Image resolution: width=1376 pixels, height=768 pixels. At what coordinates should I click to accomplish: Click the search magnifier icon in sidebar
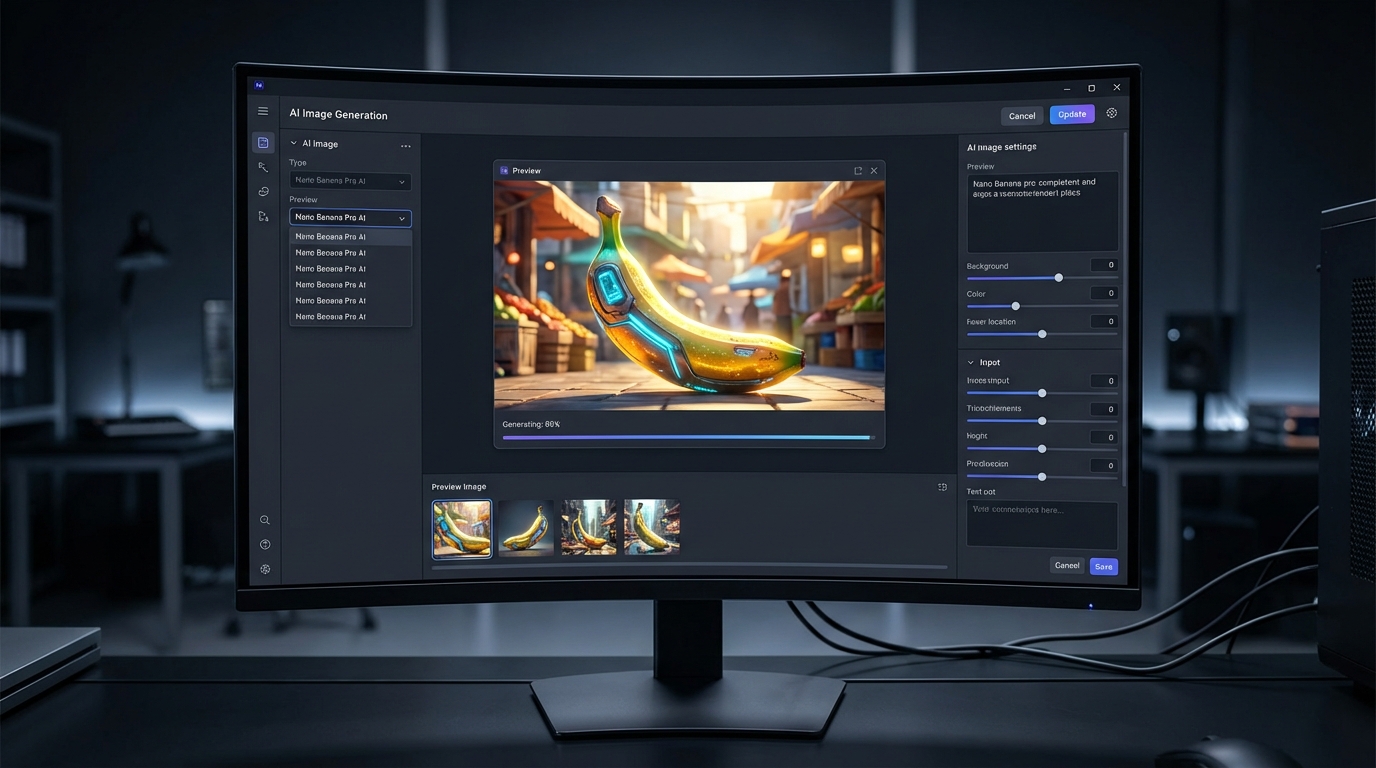pos(265,520)
